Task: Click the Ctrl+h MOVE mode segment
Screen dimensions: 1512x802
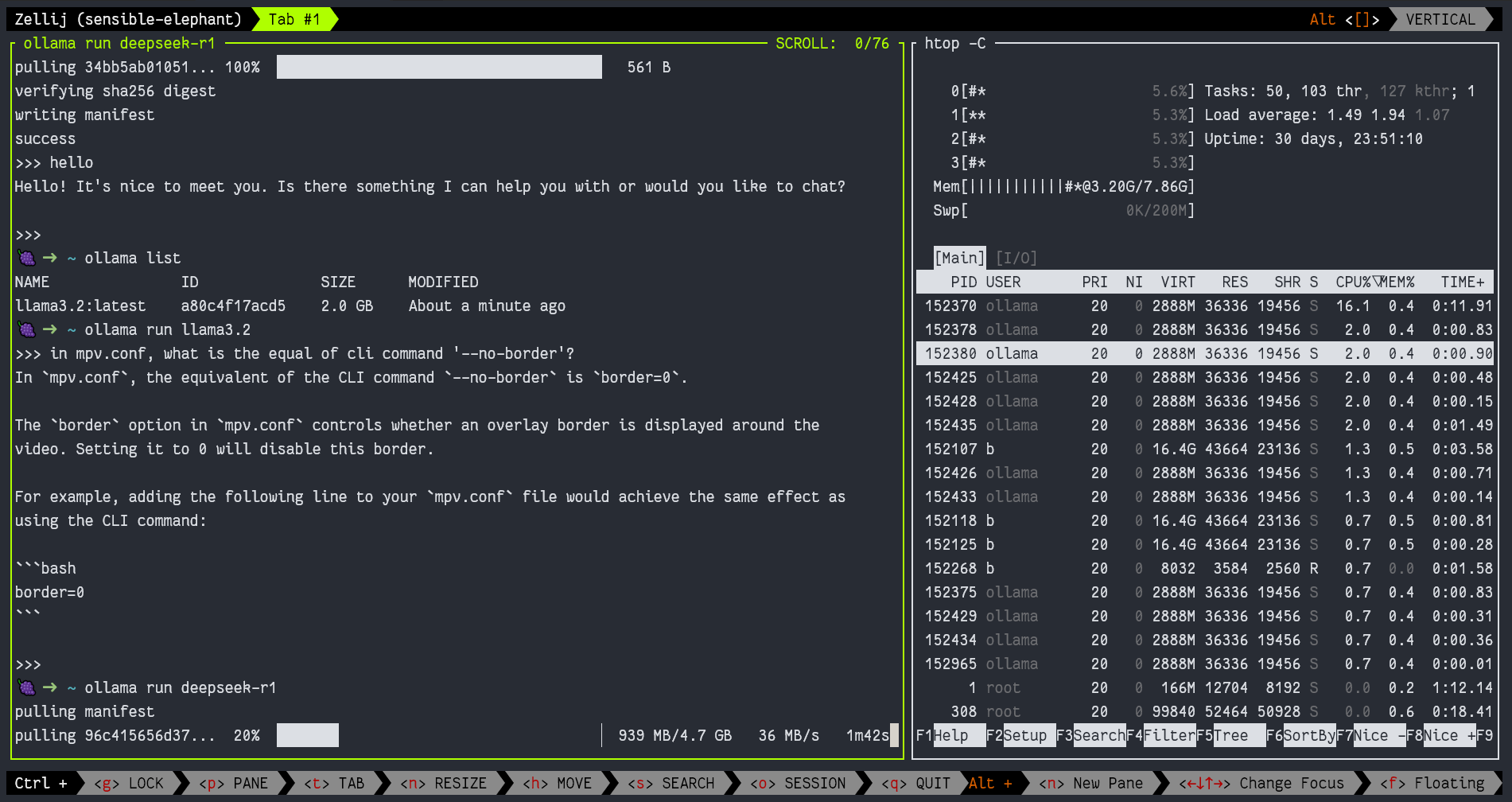Action: tap(557, 783)
